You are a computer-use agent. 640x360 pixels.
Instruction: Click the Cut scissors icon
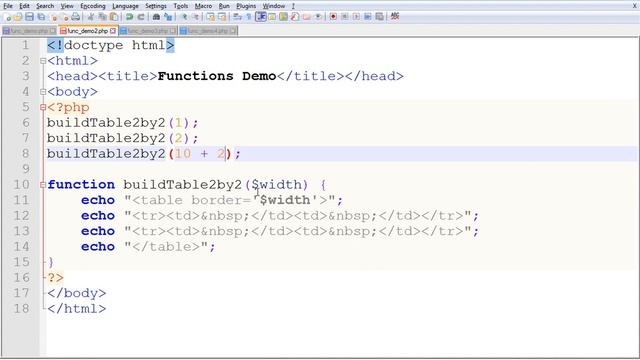coord(91,17)
